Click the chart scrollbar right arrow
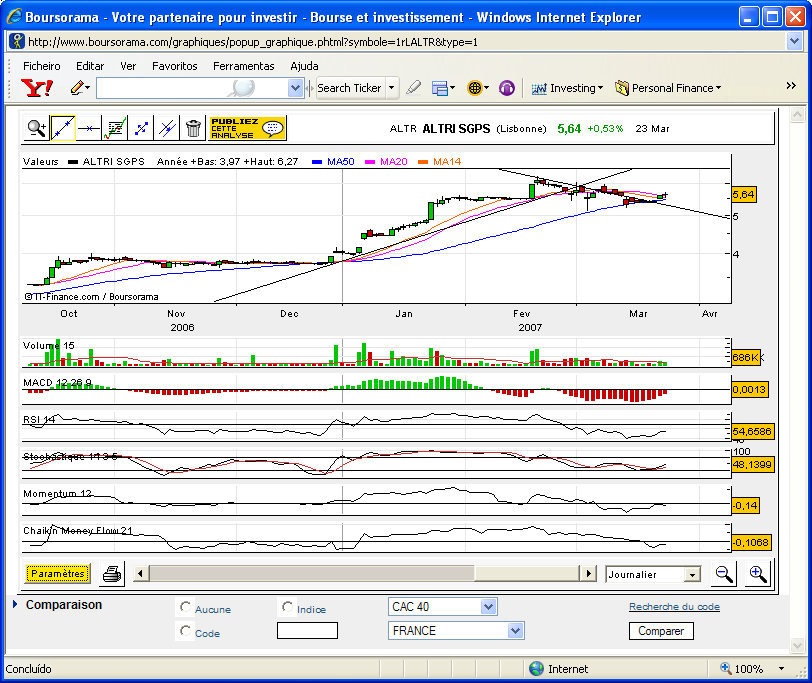 coord(588,574)
